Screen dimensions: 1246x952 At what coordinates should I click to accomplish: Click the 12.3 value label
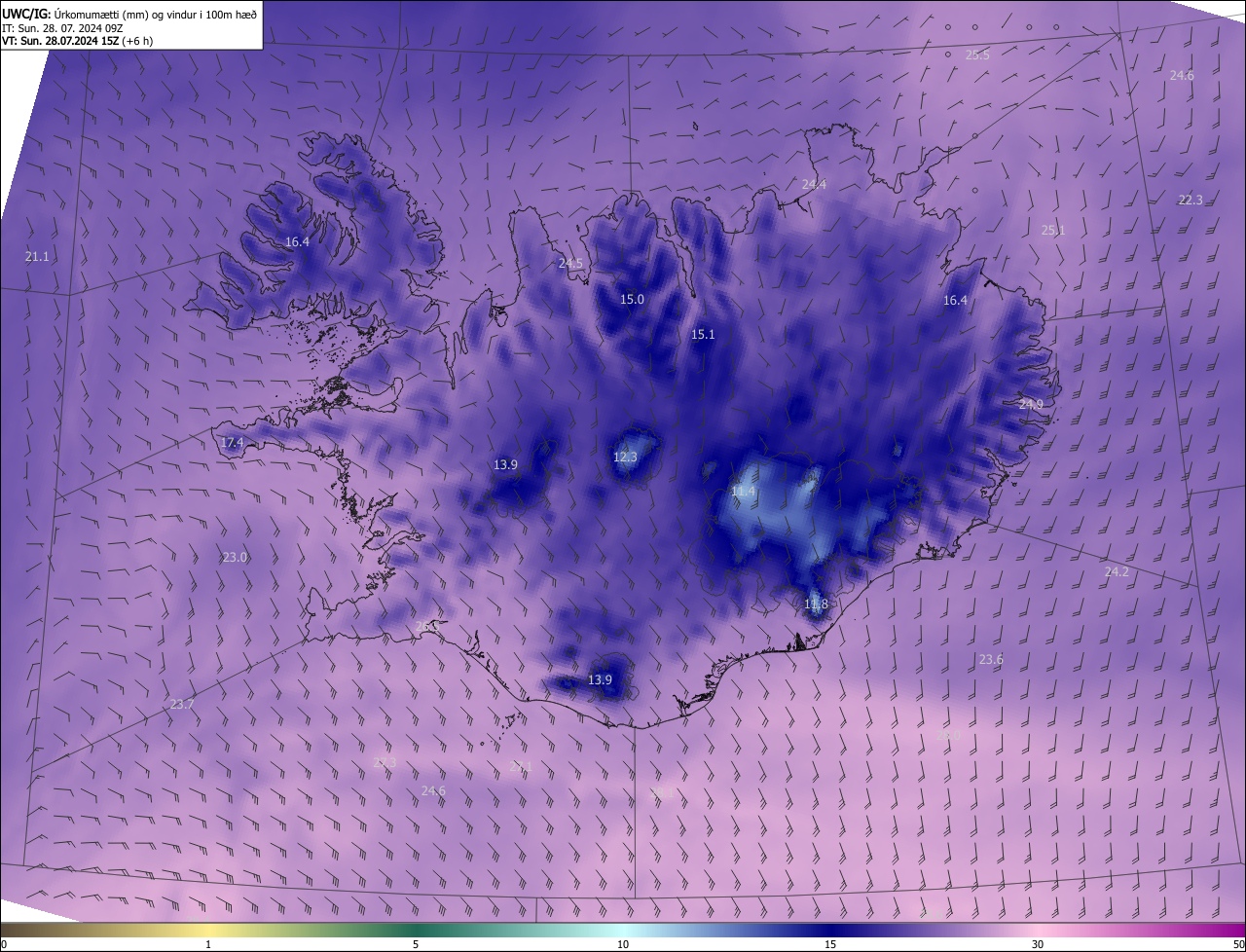pyautogui.click(x=625, y=458)
